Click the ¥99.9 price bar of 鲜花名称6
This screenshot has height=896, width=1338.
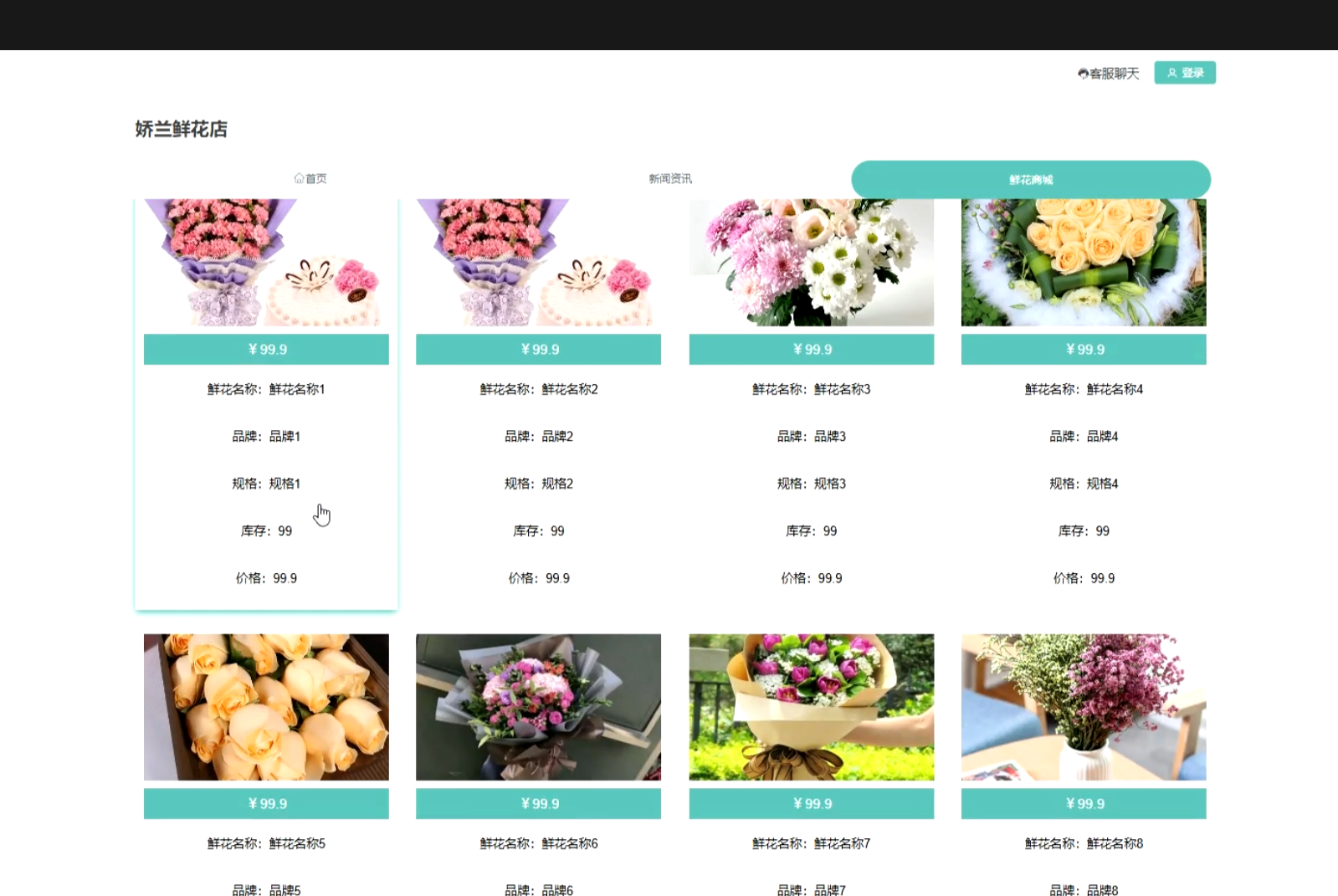tap(538, 803)
